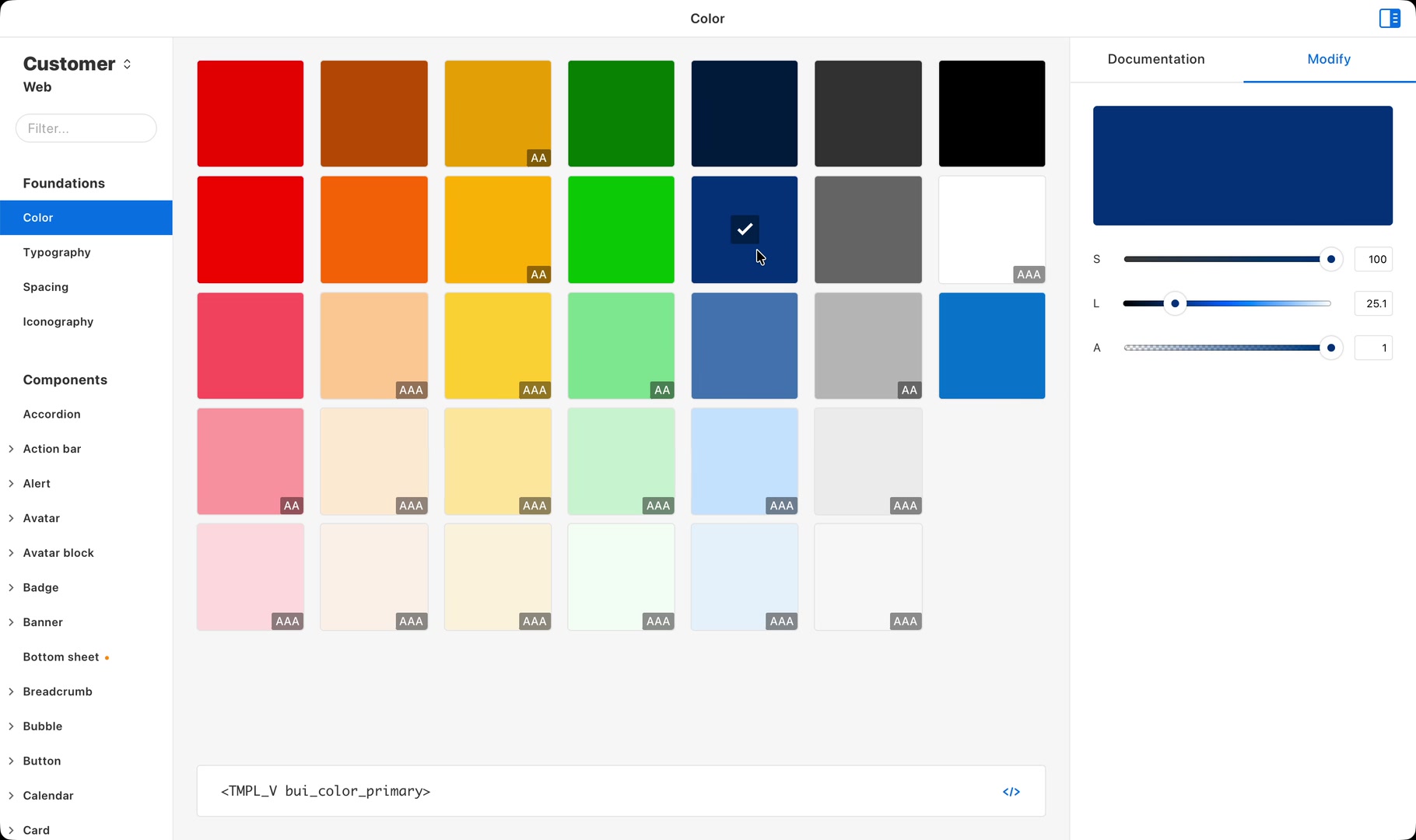Select the white swatch with AAA badge
1416x840 pixels.
(992, 229)
